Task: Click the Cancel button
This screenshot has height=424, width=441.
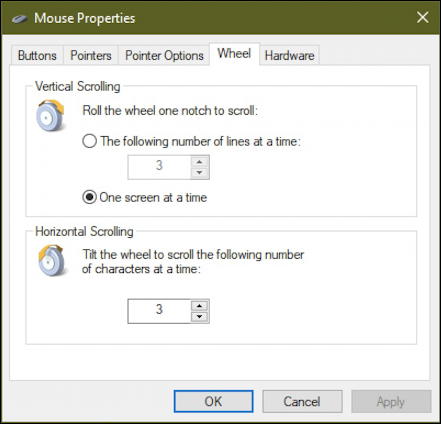Action: click(302, 401)
